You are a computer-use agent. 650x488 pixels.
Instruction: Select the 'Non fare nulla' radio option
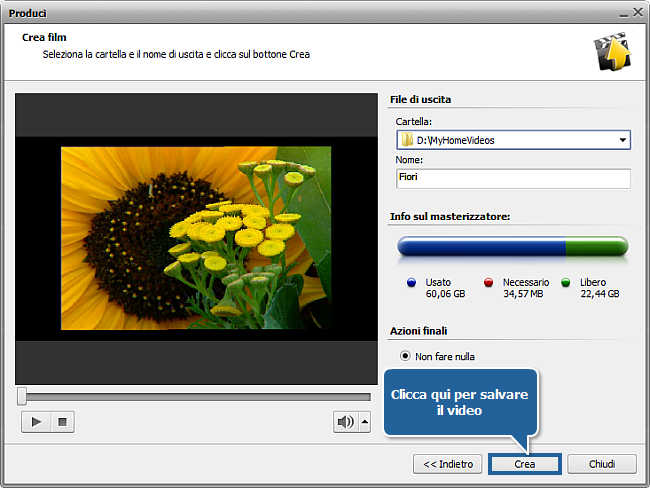405,355
